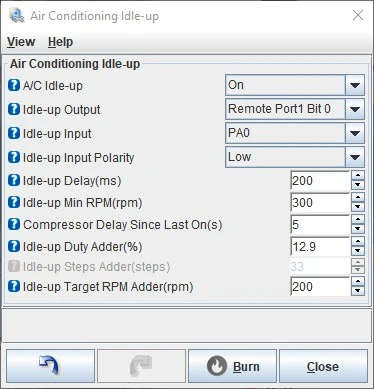
Task: Open the A/C Idle-up dropdown showing On
Action: (x=295, y=85)
